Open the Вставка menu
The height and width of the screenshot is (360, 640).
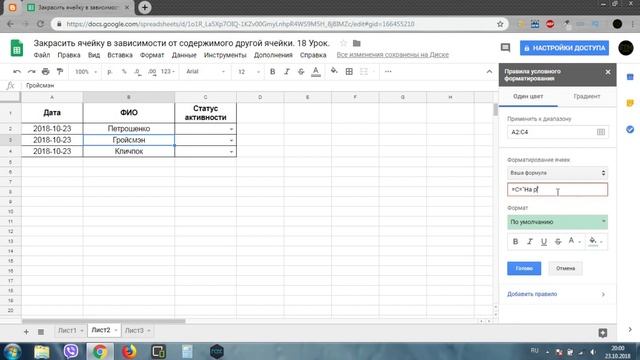[x=120, y=55]
